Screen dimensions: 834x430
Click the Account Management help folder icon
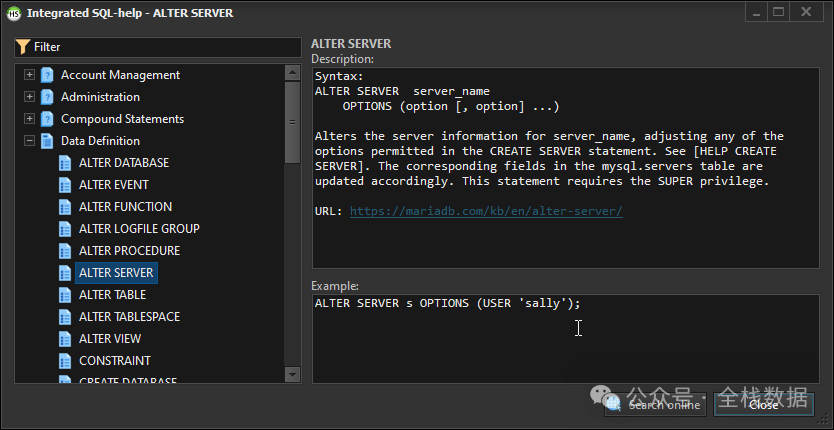[47, 75]
